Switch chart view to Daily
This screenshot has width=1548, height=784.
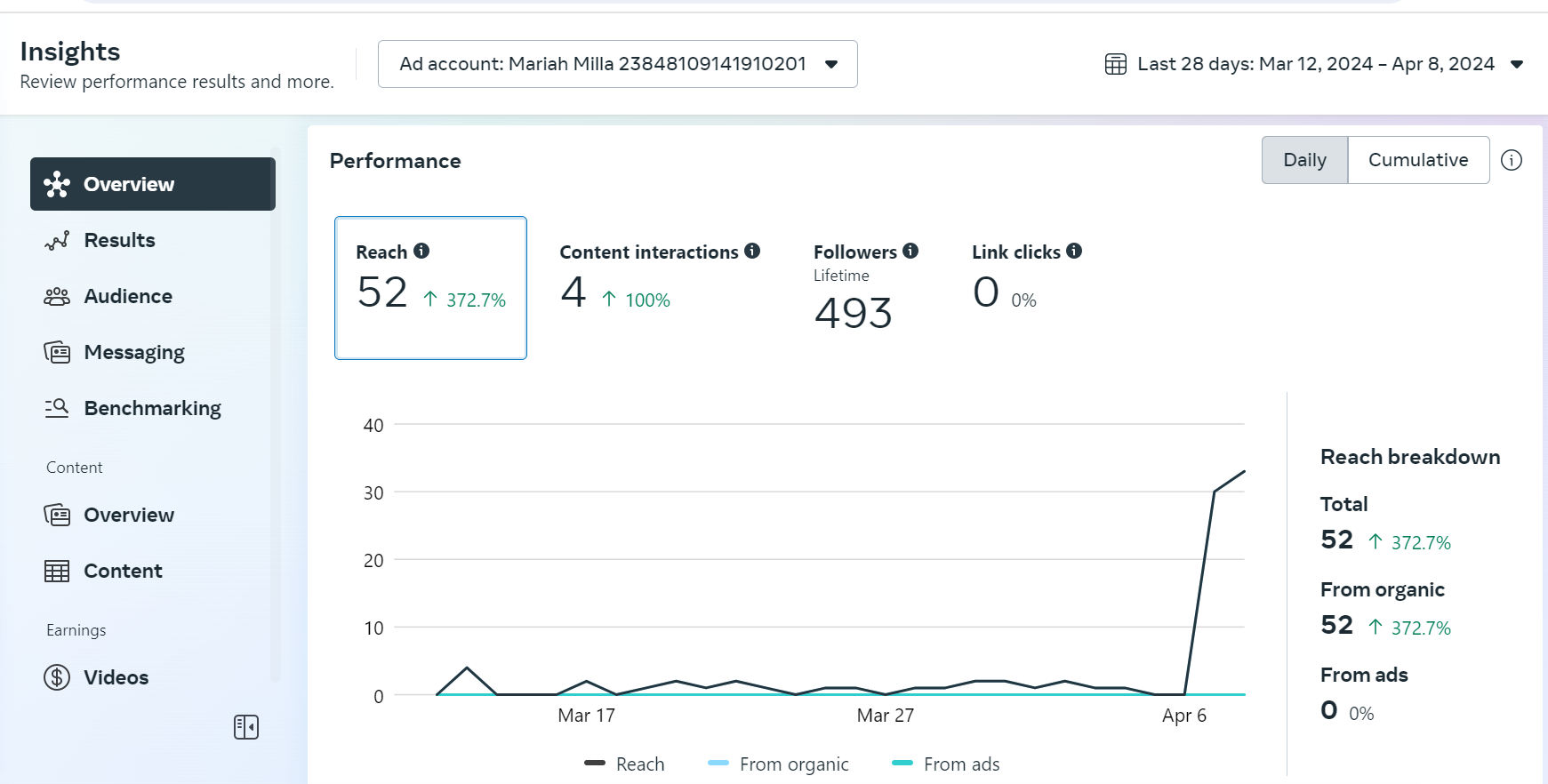coord(1304,160)
